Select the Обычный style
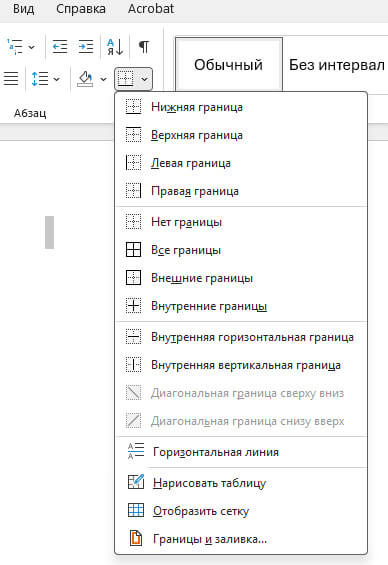 [x=229, y=65]
